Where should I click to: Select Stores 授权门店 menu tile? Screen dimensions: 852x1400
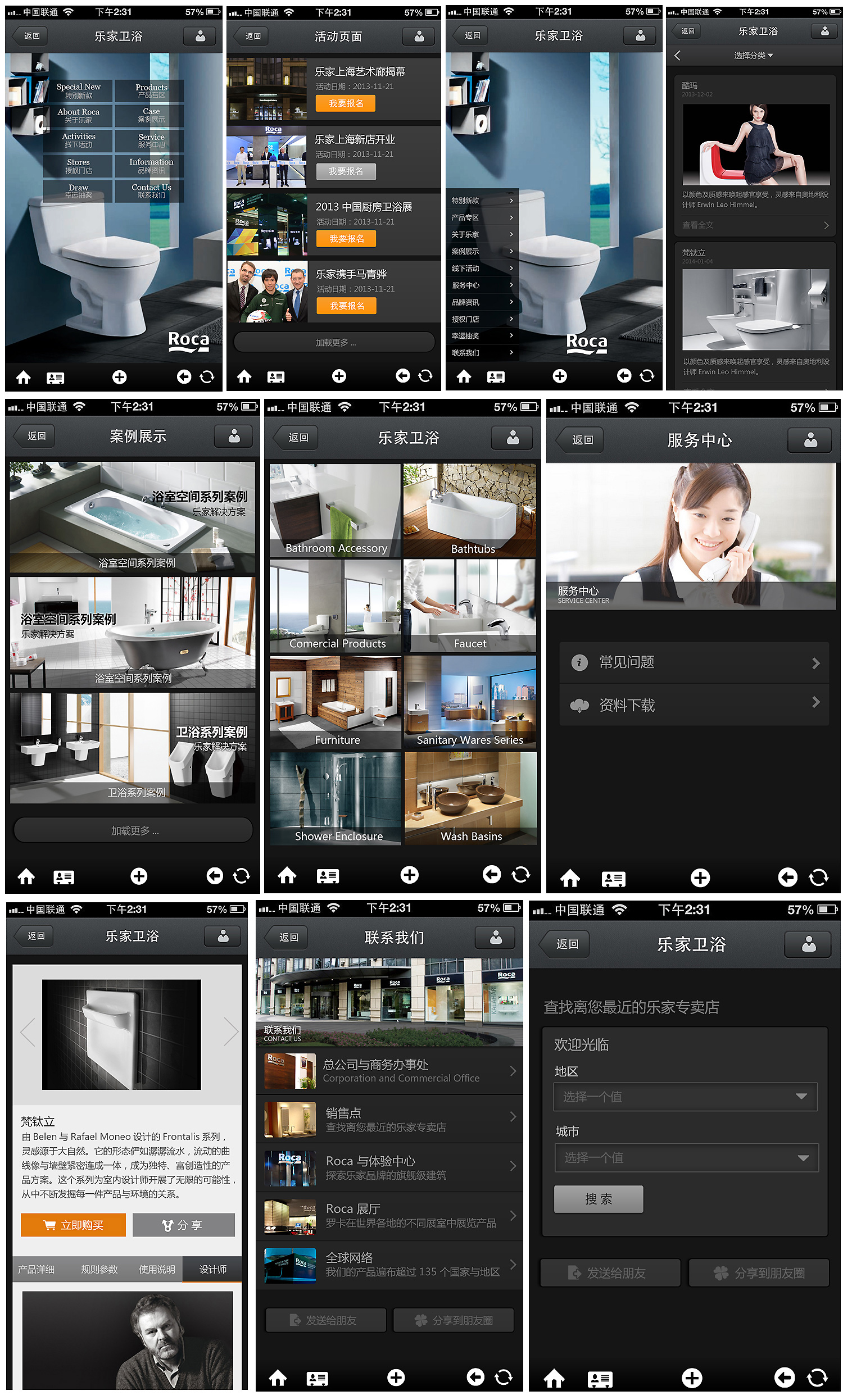[x=79, y=166]
